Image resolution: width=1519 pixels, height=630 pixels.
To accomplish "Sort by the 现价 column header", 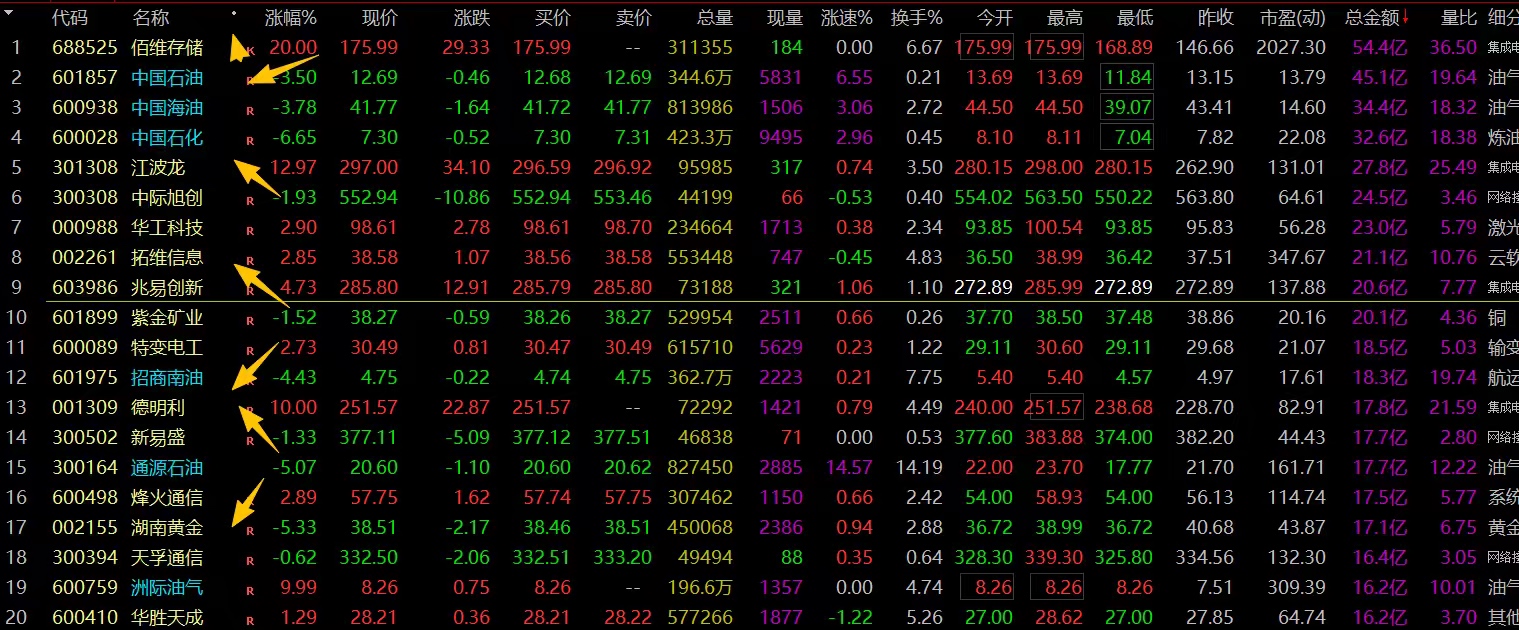I will point(379,18).
